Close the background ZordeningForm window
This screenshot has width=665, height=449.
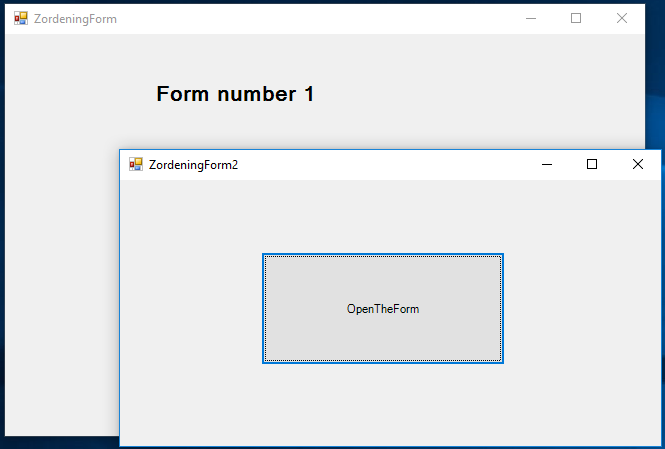click(622, 18)
